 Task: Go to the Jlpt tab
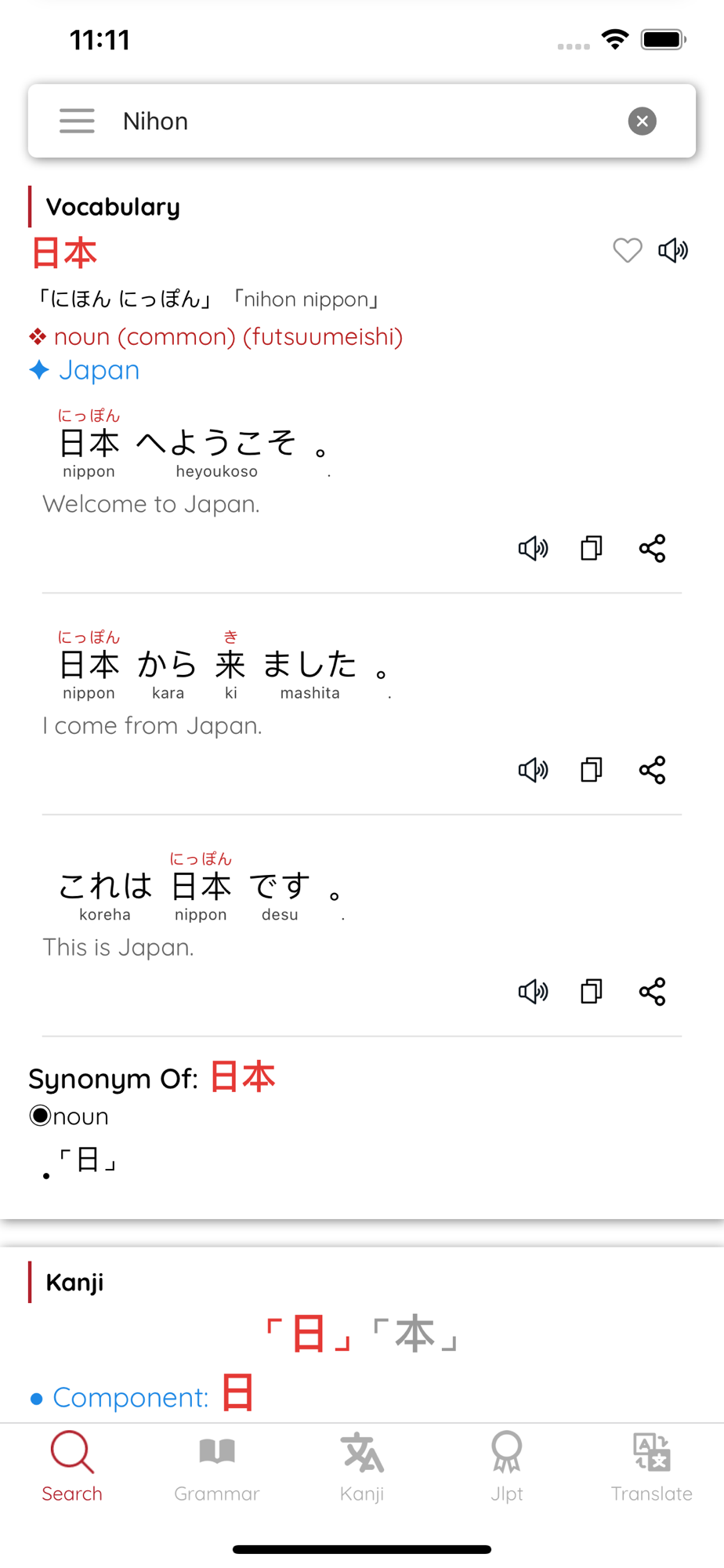[x=507, y=1465]
